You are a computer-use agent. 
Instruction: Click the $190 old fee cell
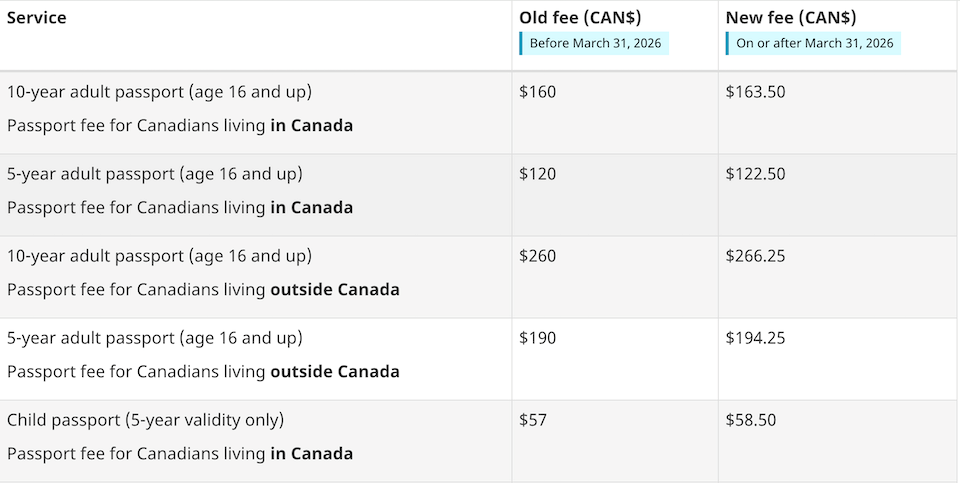tap(538, 338)
